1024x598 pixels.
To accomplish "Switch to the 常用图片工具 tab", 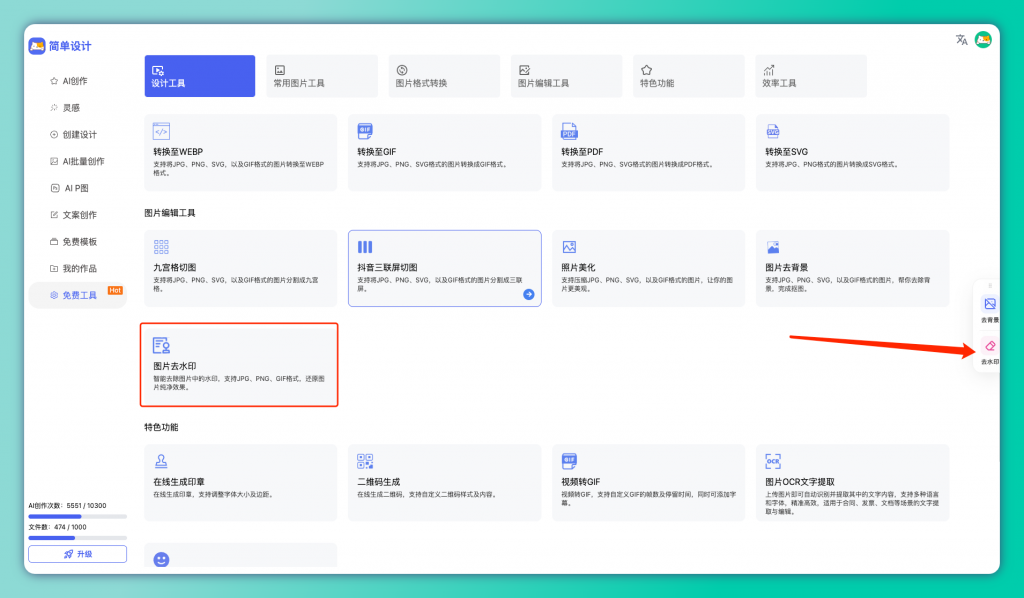I will click(322, 76).
